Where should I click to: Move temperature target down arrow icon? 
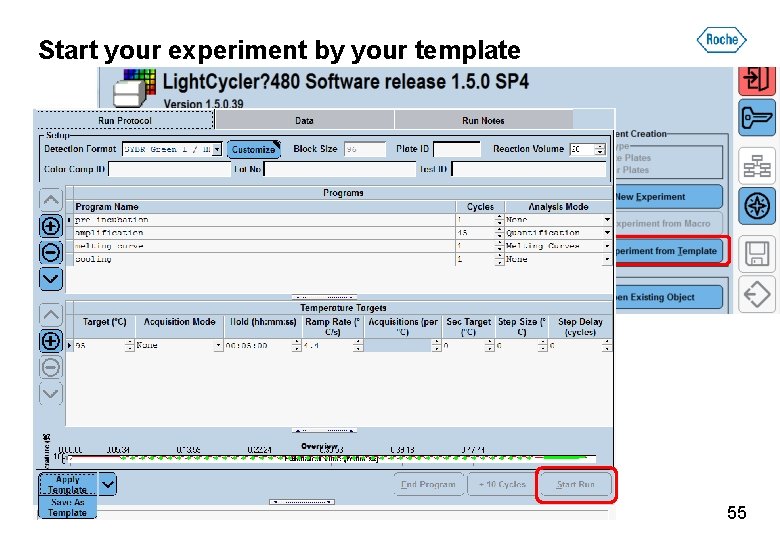51,394
